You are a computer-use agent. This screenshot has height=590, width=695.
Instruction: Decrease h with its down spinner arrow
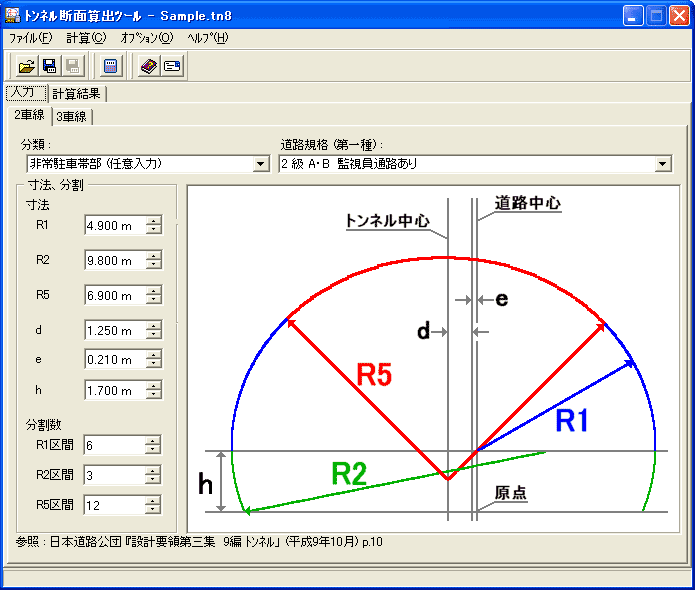coord(154,395)
